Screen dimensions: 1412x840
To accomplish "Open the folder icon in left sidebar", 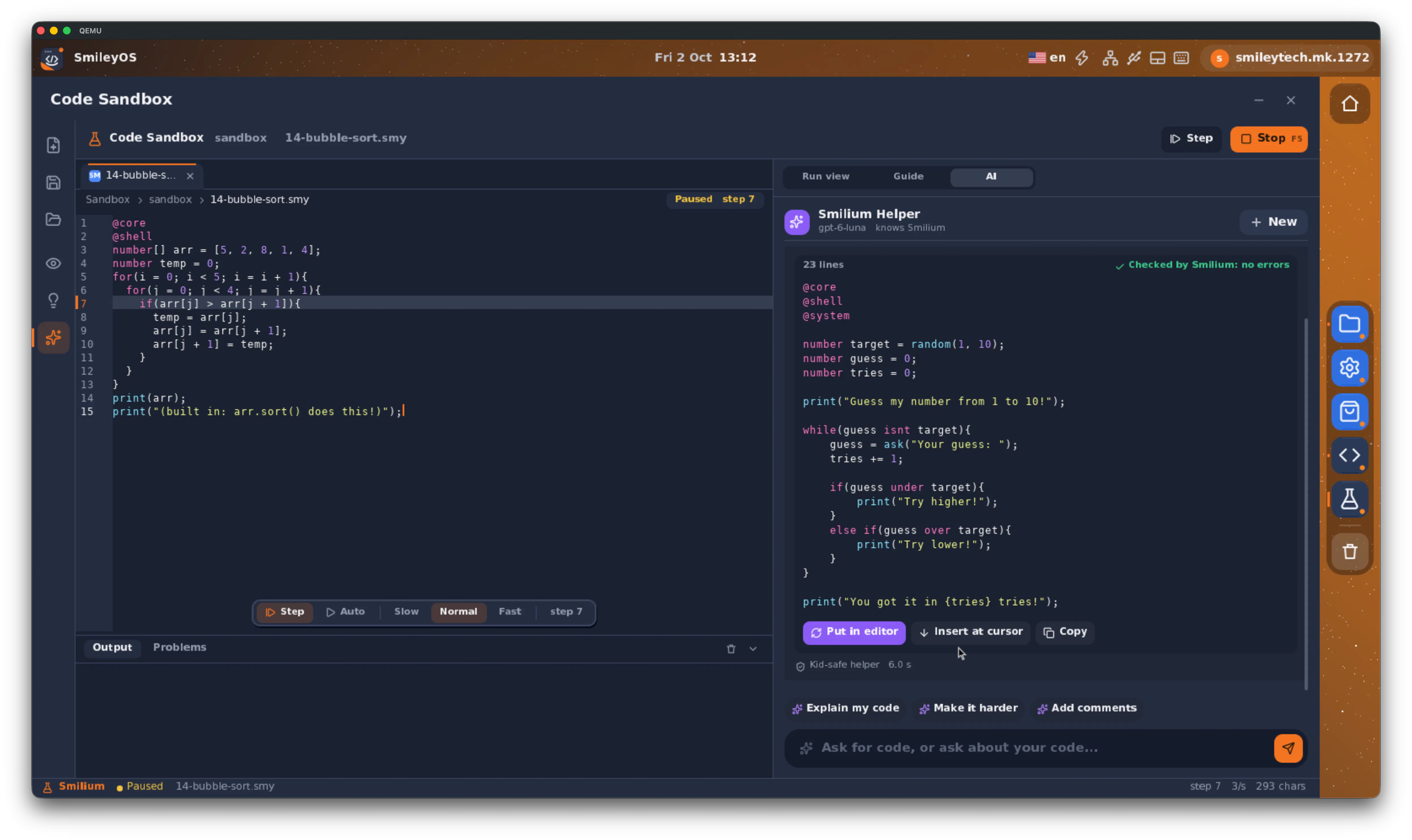I will tap(53, 219).
